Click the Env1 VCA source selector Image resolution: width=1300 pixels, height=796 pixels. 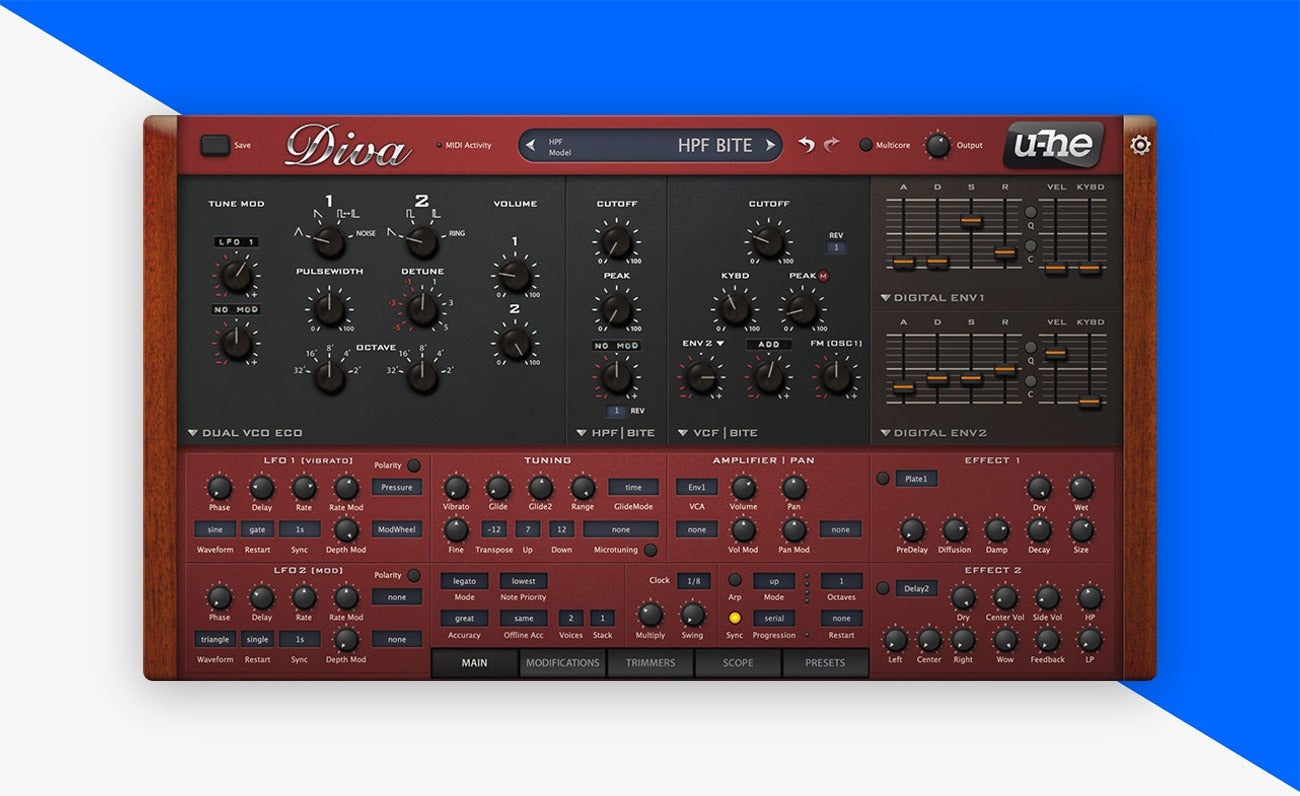pos(696,487)
